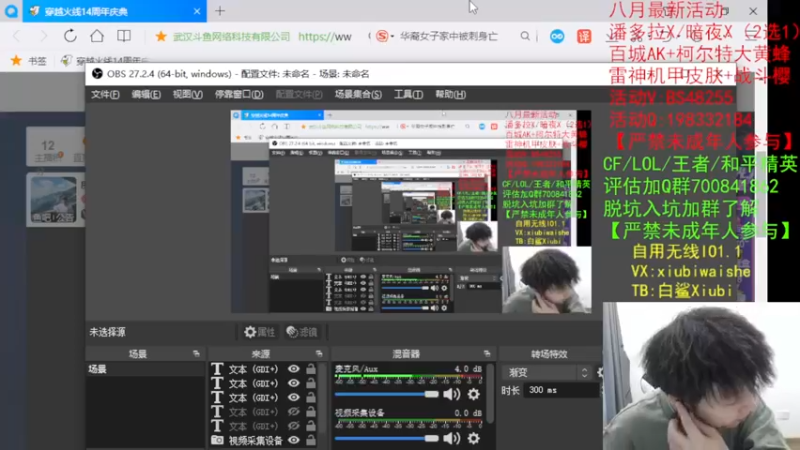Open the 帮助(H) menu
800x450 pixels.
[450, 94]
